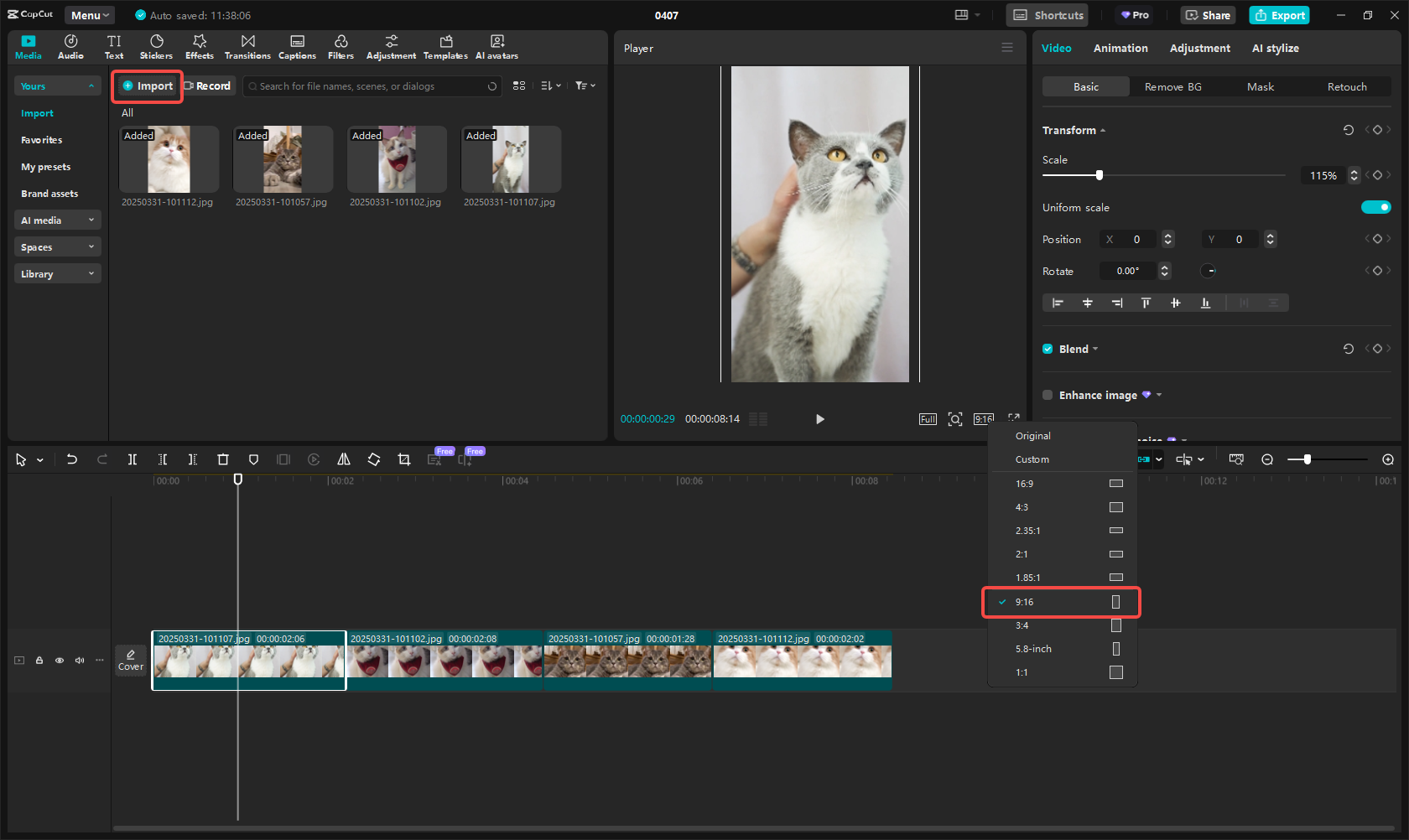The height and width of the screenshot is (840, 1409).
Task: Click the Scale slider handle
Action: click(1100, 175)
